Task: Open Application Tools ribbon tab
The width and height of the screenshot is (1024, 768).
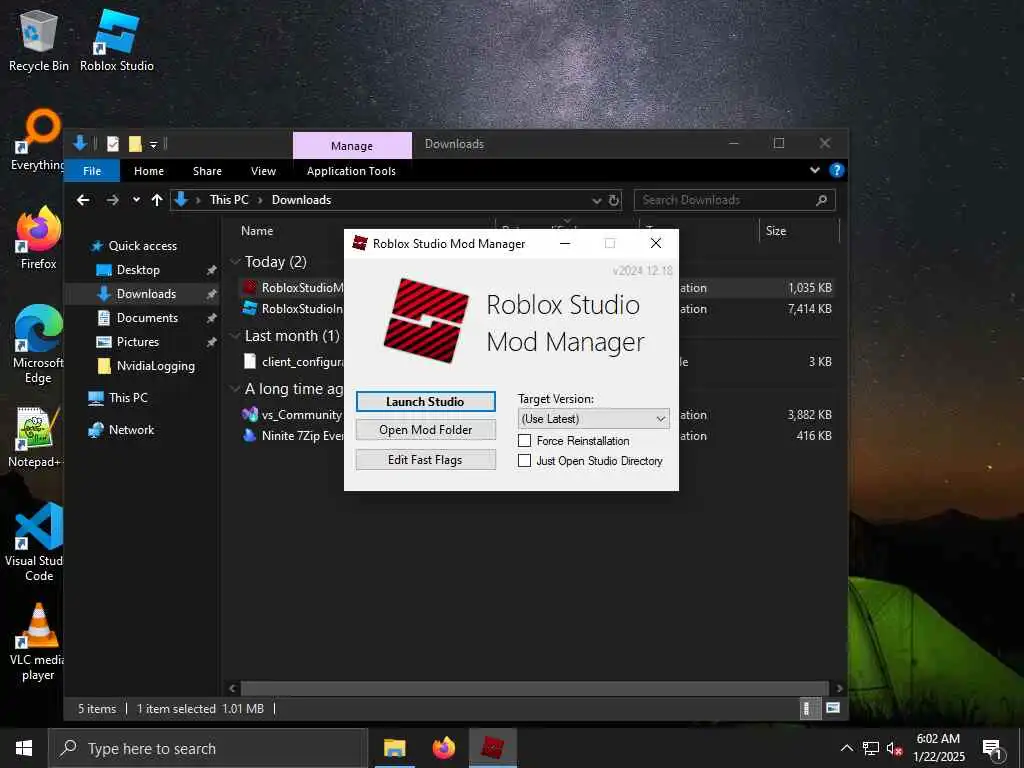Action: pyautogui.click(x=351, y=171)
